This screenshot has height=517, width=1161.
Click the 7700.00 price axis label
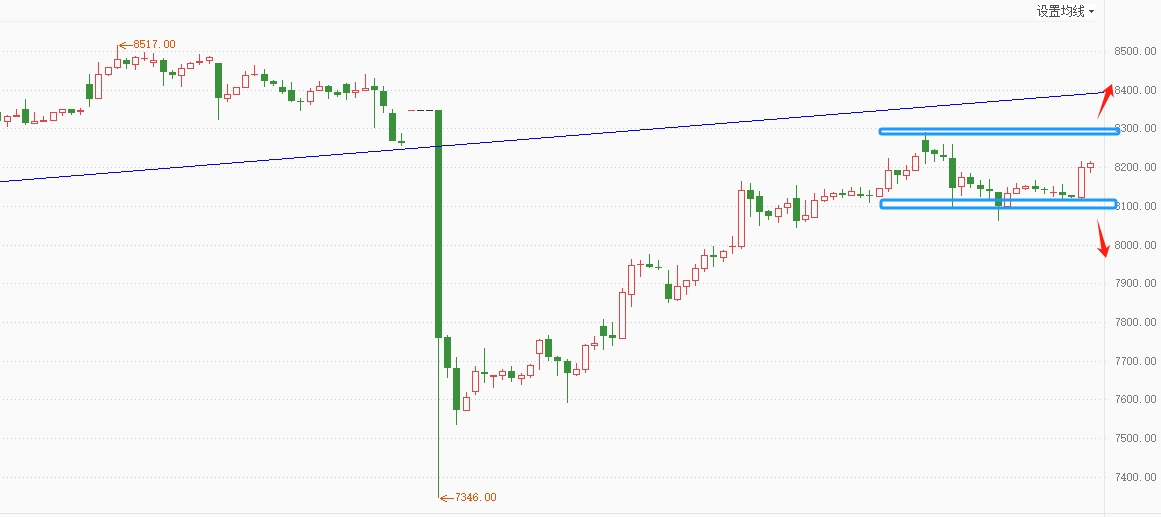(x=1135, y=361)
